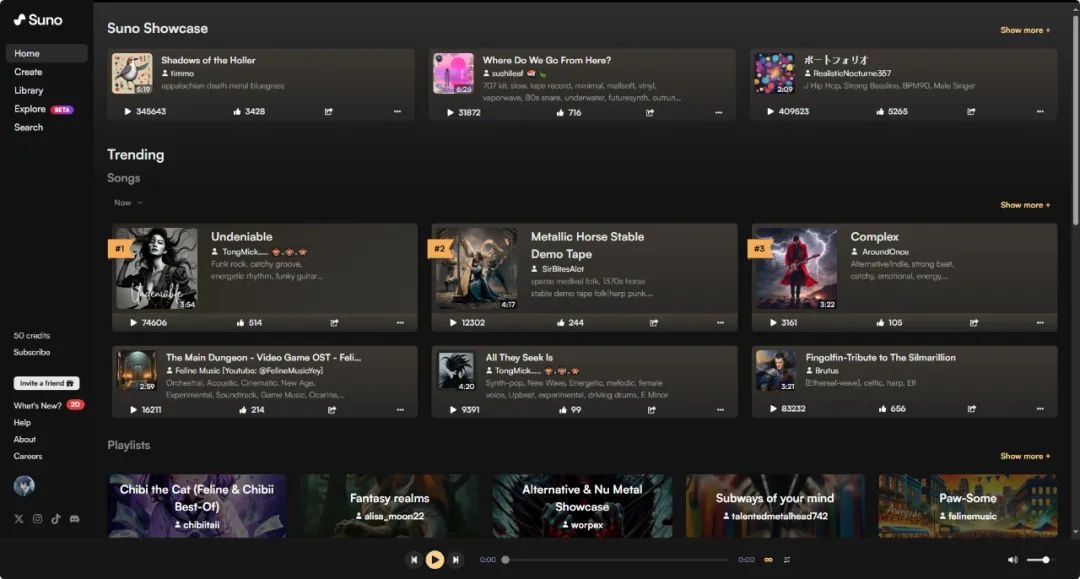Image resolution: width=1080 pixels, height=579 pixels.
Task: Skip to previous track
Action: (x=414, y=560)
